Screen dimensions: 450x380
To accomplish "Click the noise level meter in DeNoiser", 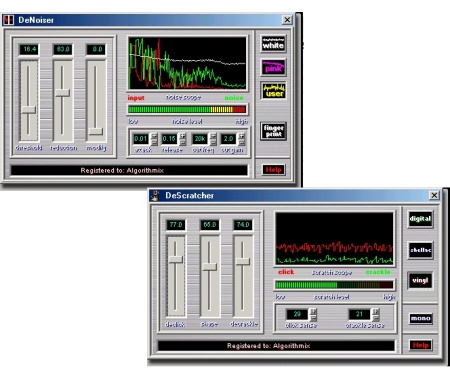I will point(187,109).
